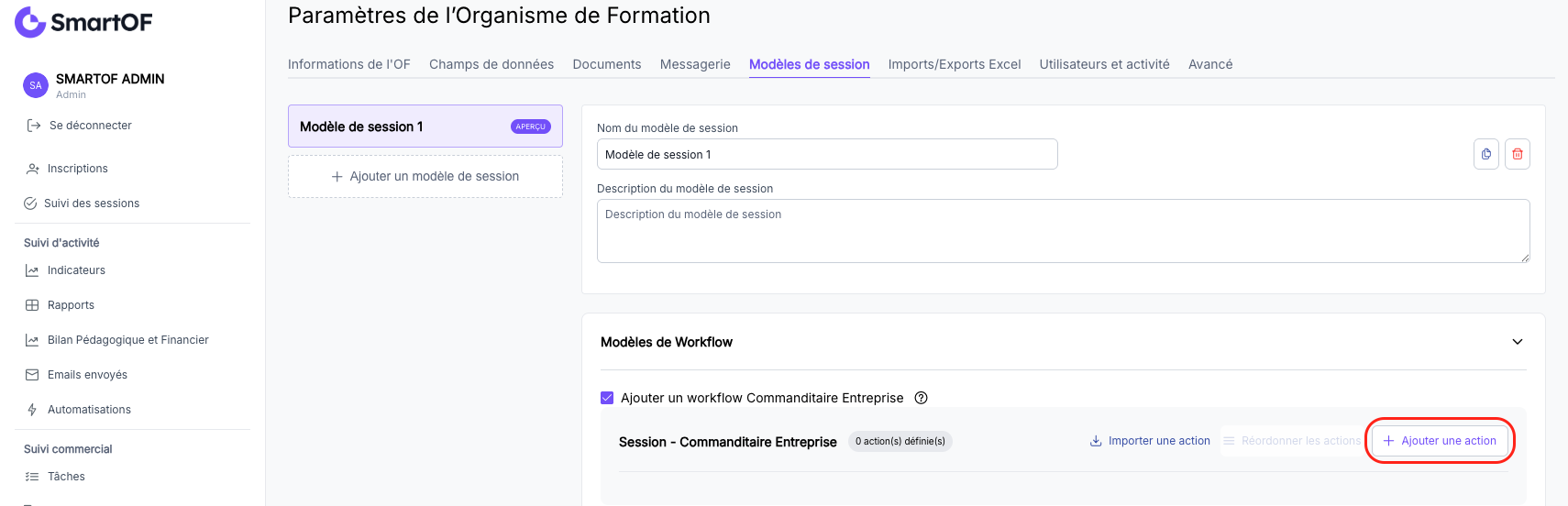Screen dimensions: 1568x506
Task: Click the APERÇU badge
Action: tap(531, 126)
